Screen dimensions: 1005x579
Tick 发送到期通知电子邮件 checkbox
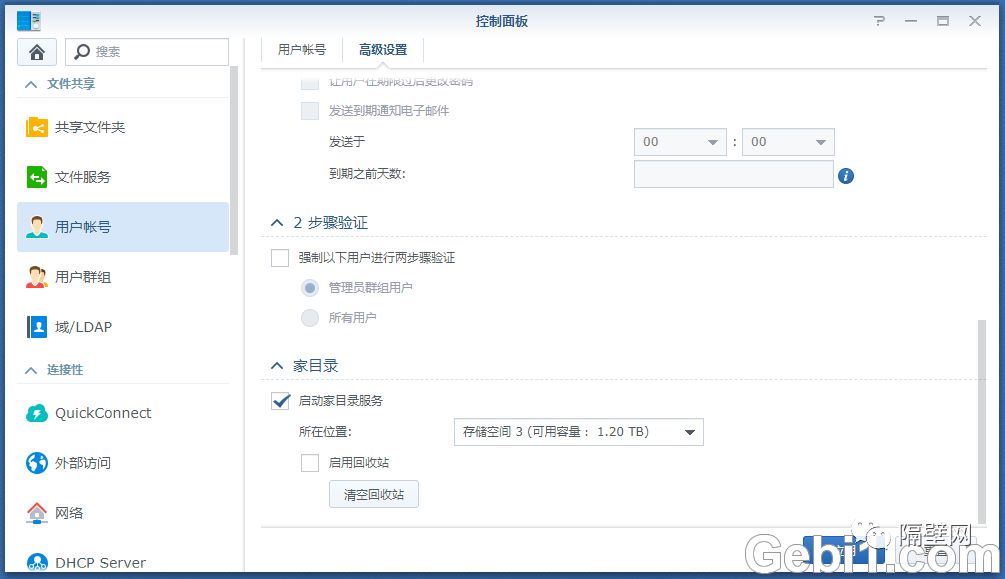(x=310, y=111)
